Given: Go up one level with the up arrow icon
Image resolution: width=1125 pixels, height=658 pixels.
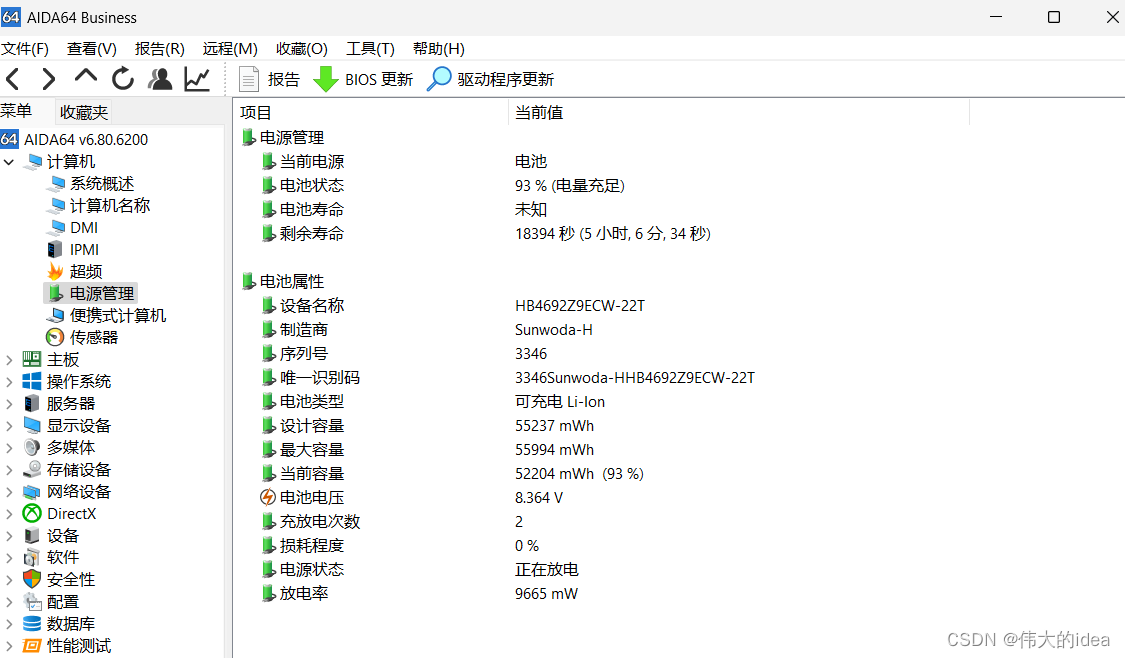Looking at the screenshot, I should point(85,76).
